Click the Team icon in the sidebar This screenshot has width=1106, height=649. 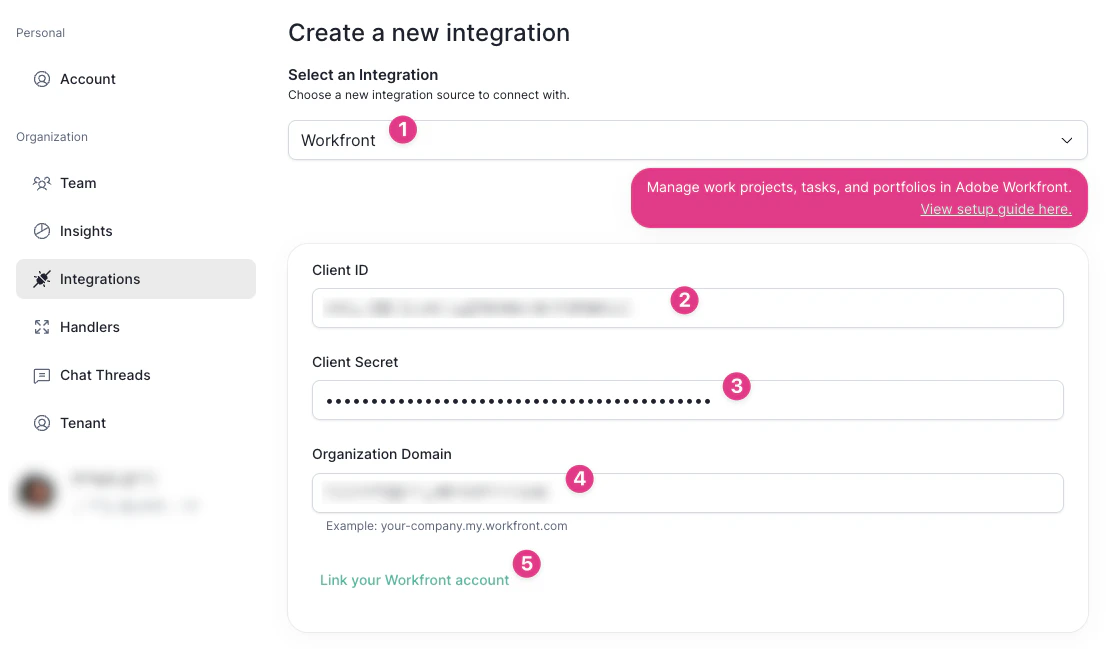[x=41, y=183]
